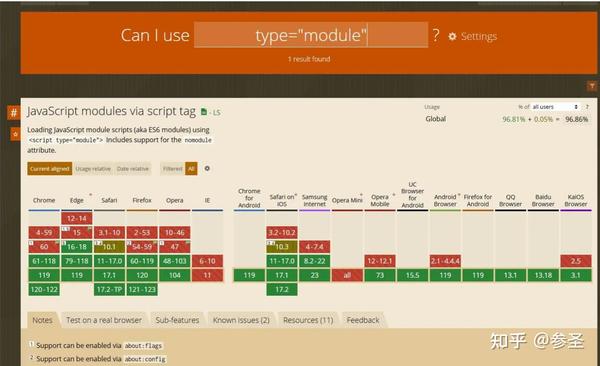Click the filter icon at right edge
The image size is (600, 366).
click(x=592, y=86)
